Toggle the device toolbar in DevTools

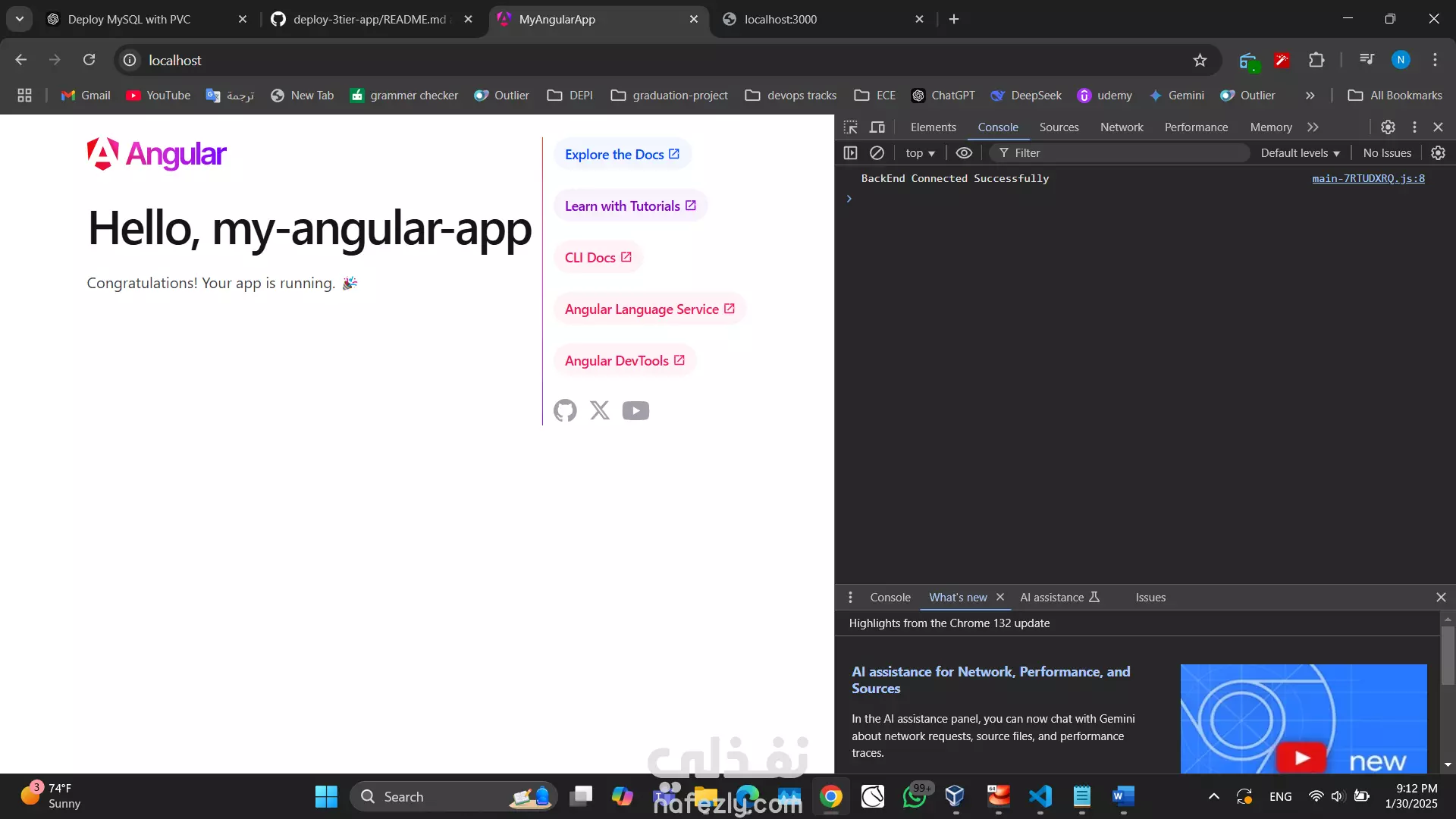click(x=877, y=127)
